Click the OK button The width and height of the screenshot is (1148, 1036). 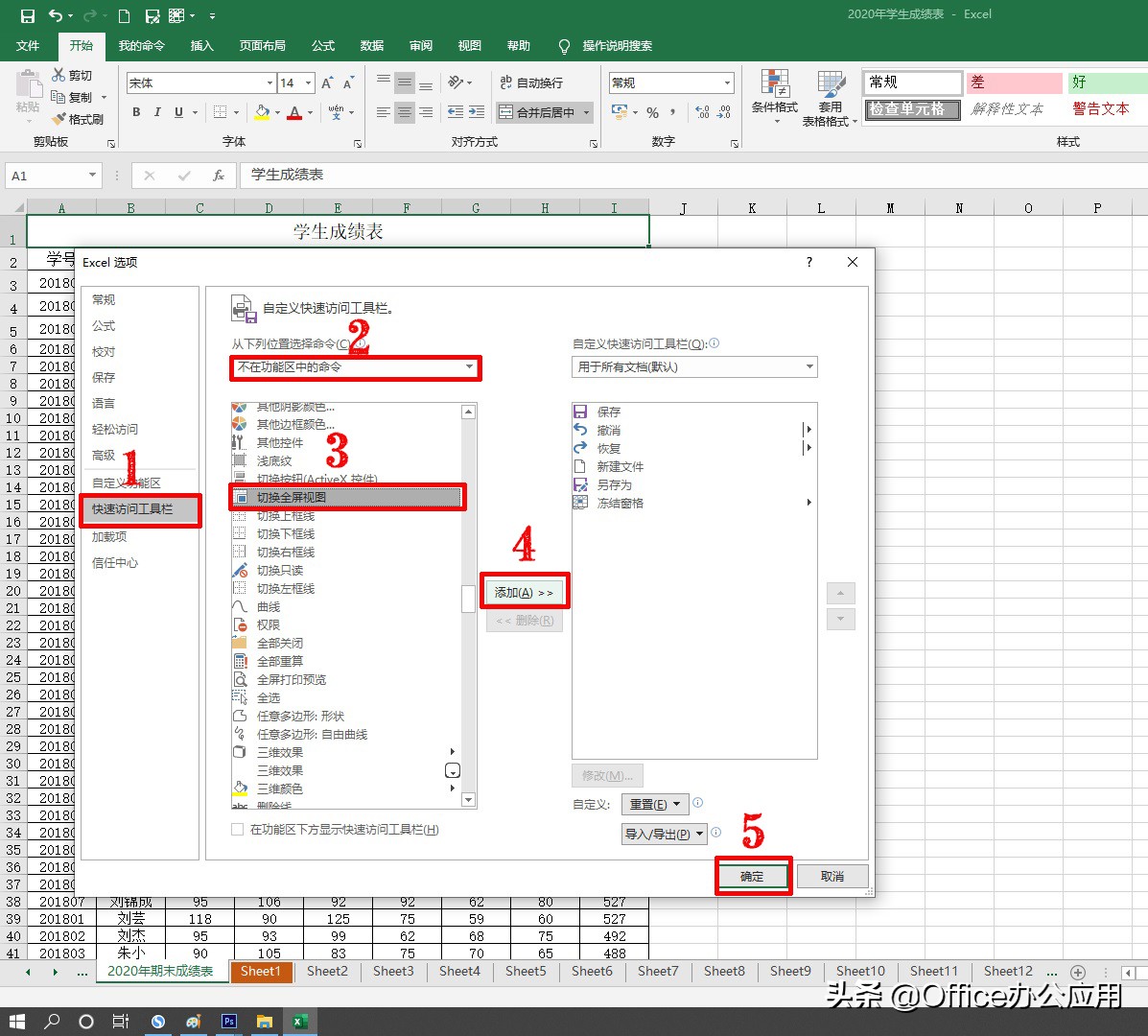(x=752, y=877)
